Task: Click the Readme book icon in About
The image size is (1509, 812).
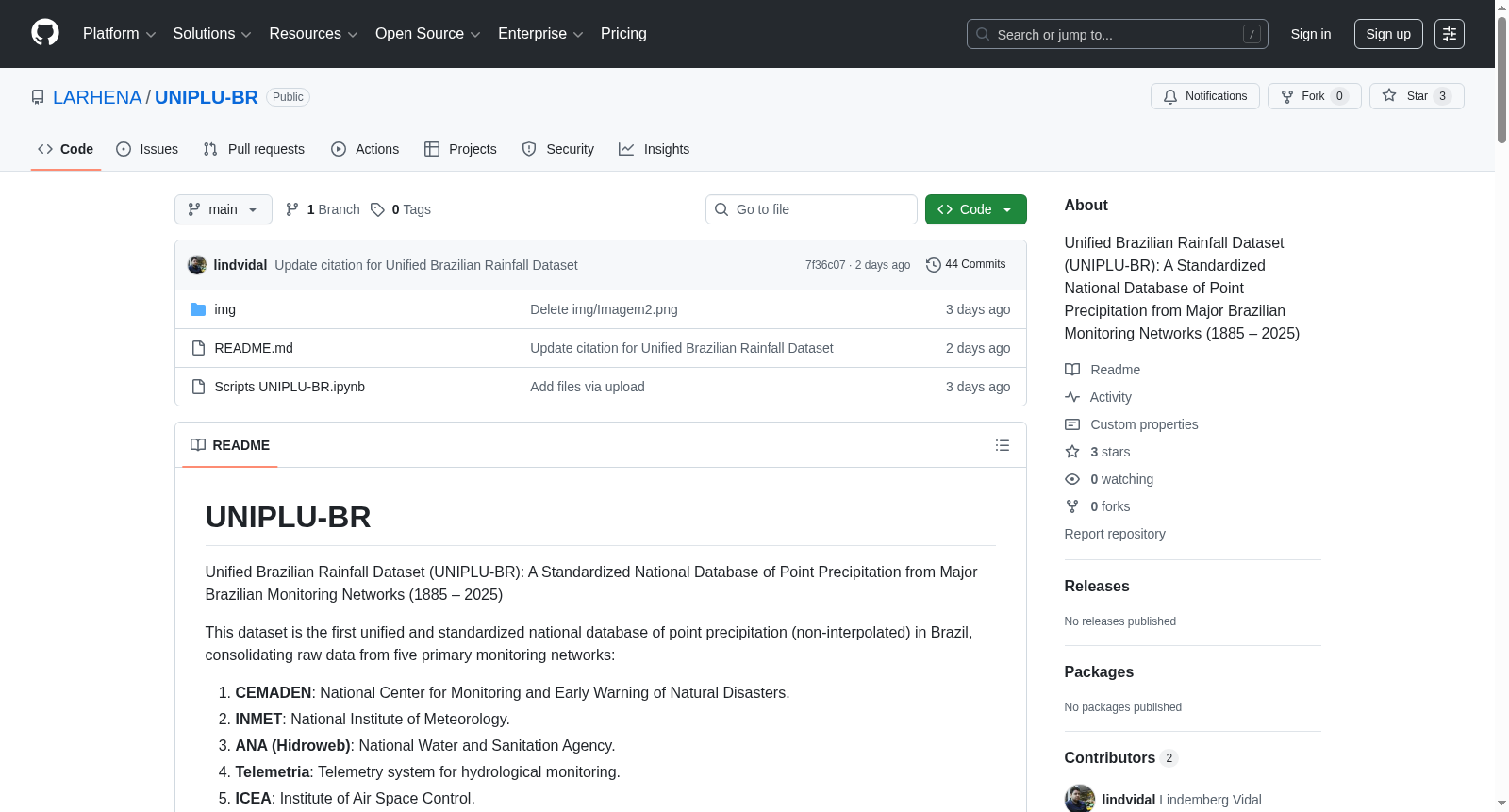Action: (x=1072, y=370)
